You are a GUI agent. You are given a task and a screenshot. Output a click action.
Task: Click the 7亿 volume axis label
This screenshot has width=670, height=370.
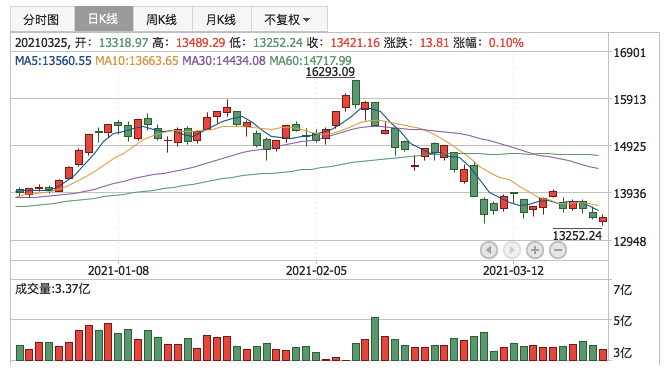click(622, 291)
